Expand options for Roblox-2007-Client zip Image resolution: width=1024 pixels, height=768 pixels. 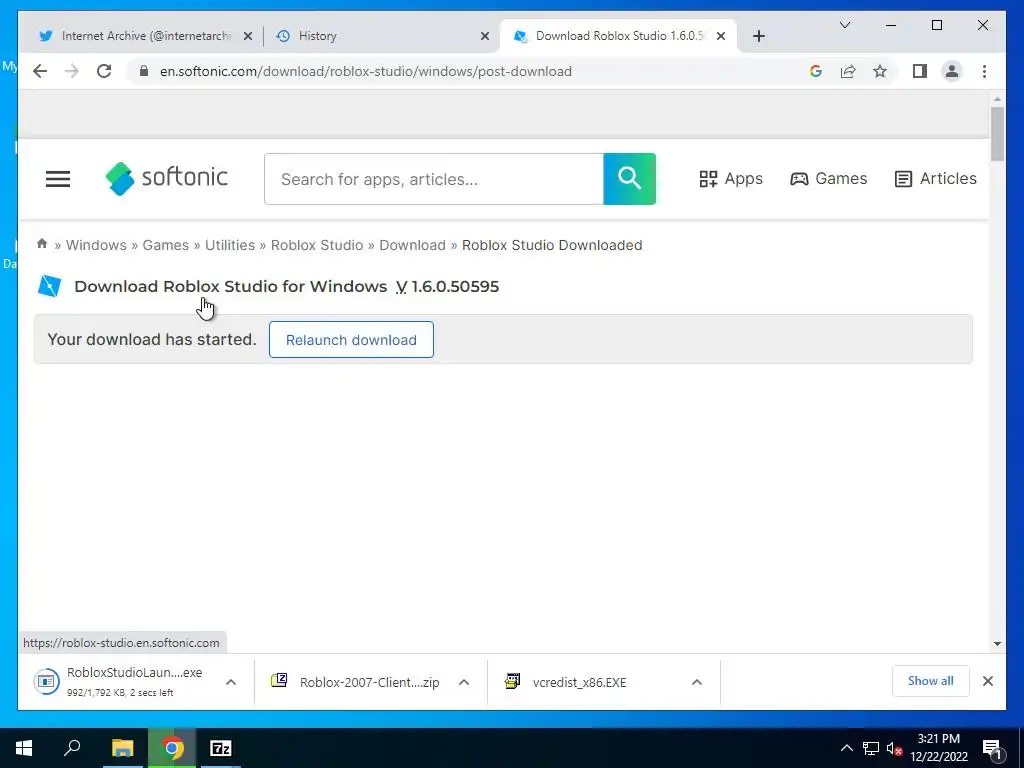click(464, 682)
